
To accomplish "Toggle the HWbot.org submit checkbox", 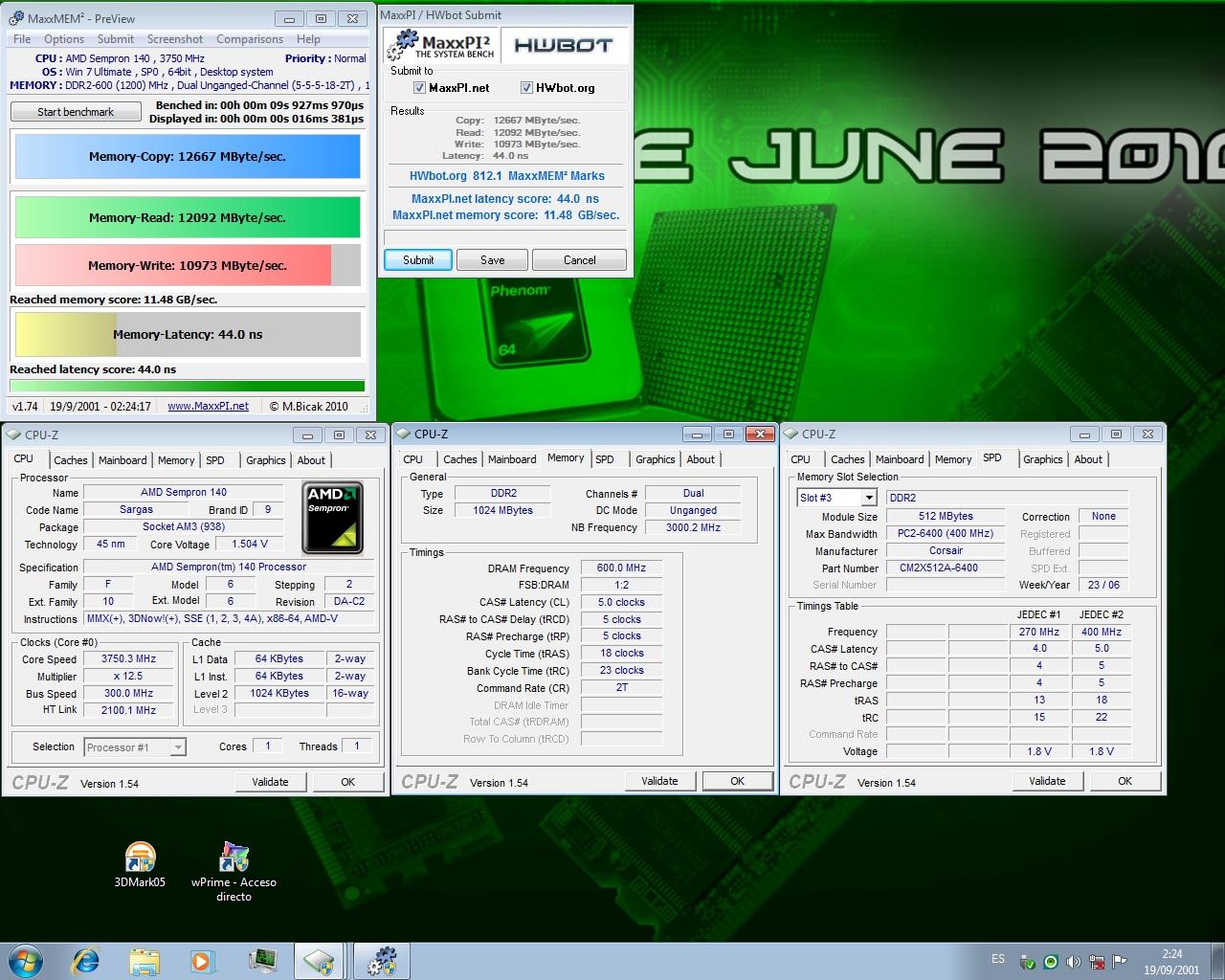I will [526, 88].
